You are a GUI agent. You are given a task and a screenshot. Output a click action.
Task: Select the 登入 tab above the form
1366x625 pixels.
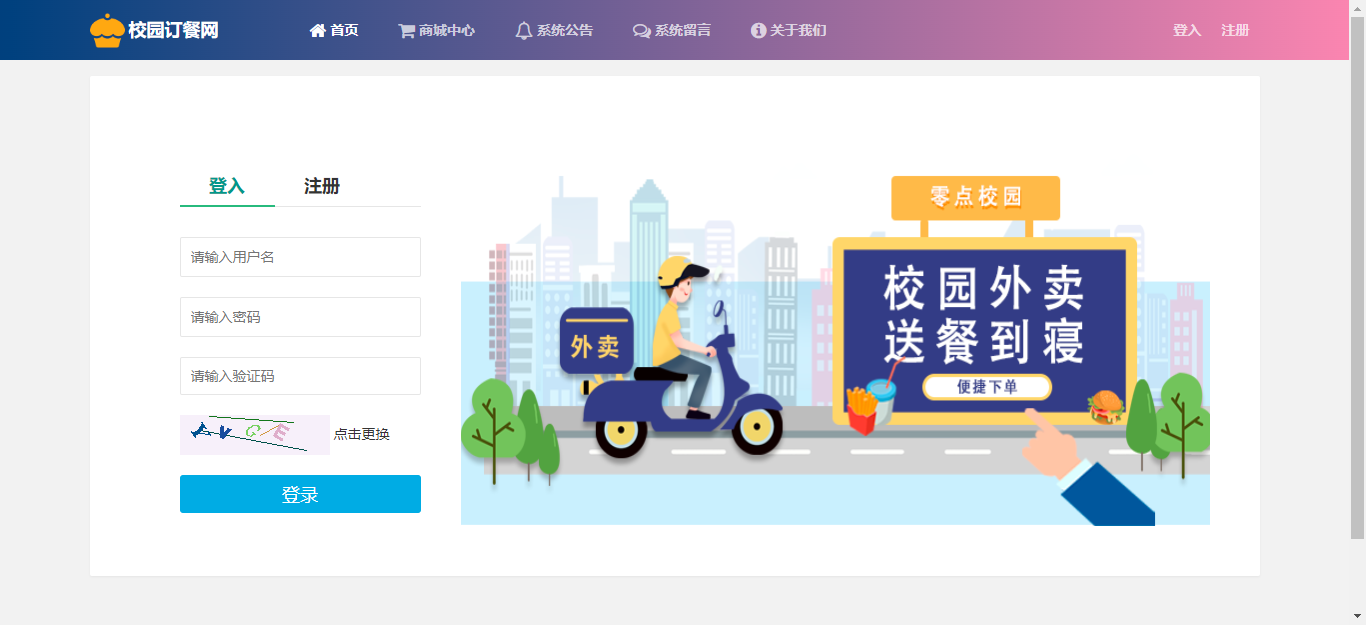coord(227,186)
